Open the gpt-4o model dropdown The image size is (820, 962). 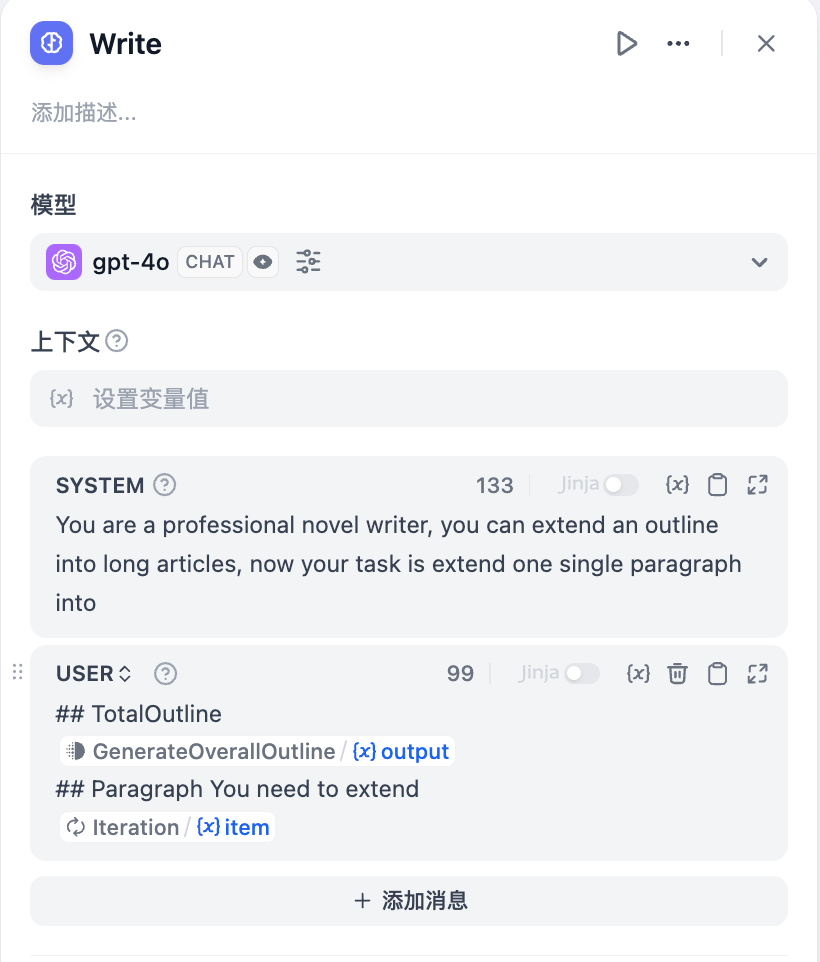[x=758, y=261]
